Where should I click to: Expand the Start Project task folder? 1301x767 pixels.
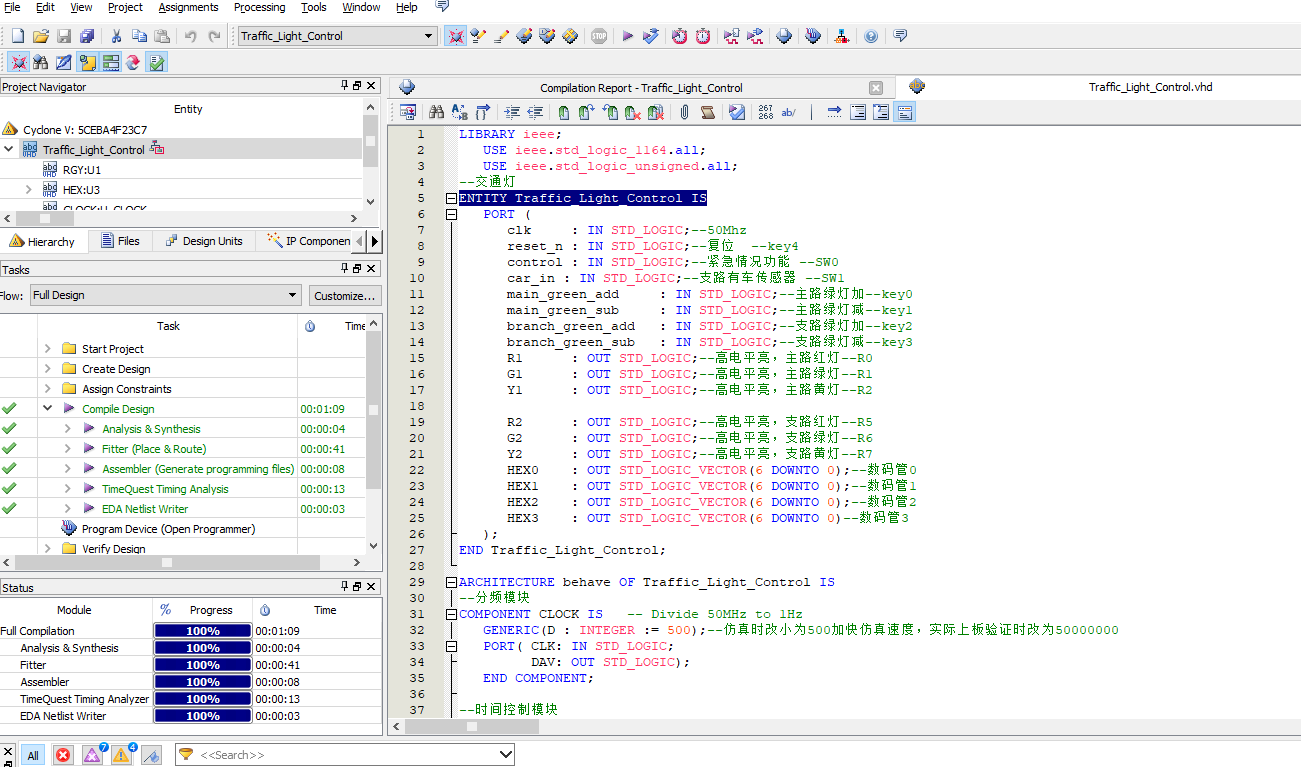[x=47, y=348]
